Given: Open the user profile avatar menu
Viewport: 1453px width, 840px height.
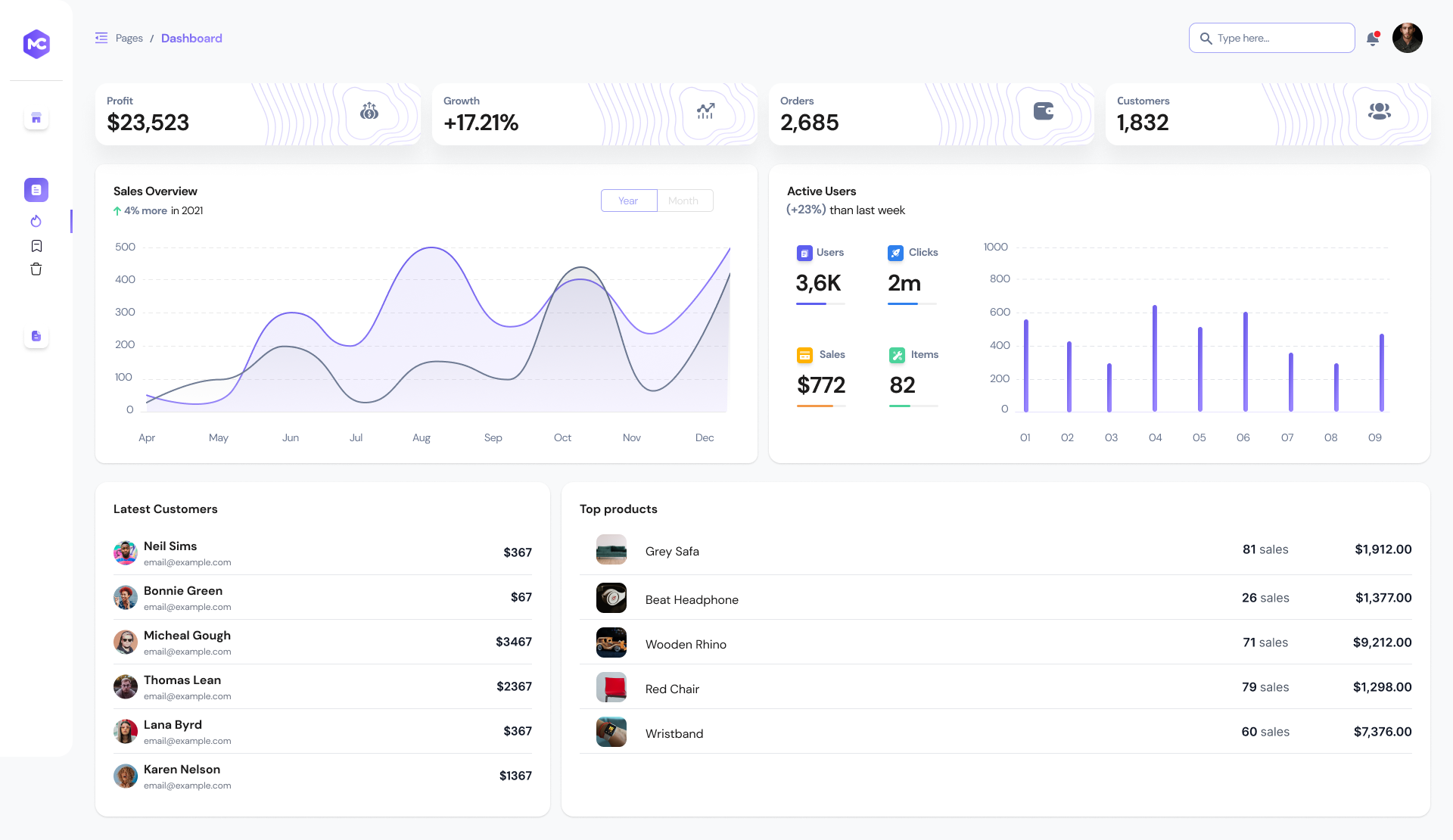Looking at the screenshot, I should click(1407, 38).
